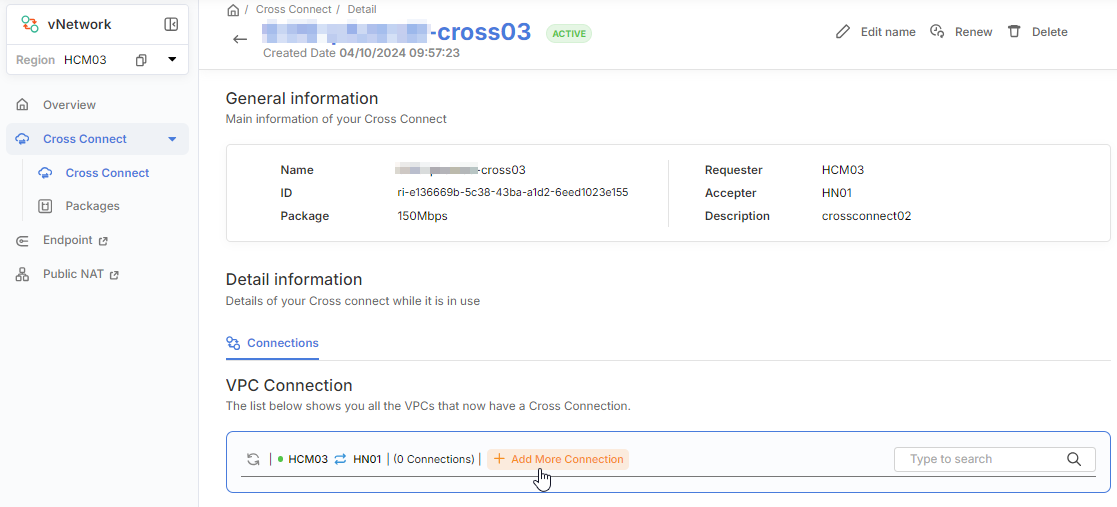Click the home icon in breadcrumb
The width and height of the screenshot is (1117, 507).
point(233,10)
